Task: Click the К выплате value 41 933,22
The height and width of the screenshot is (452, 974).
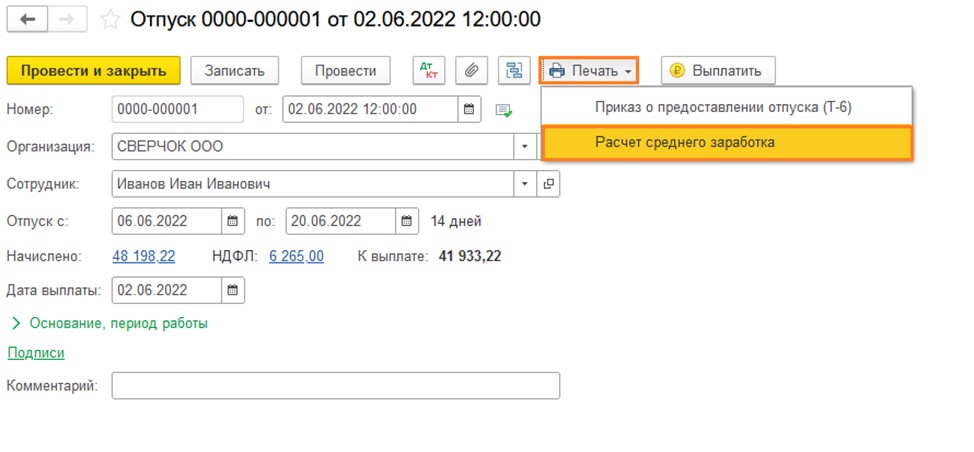Action: click(470, 256)
